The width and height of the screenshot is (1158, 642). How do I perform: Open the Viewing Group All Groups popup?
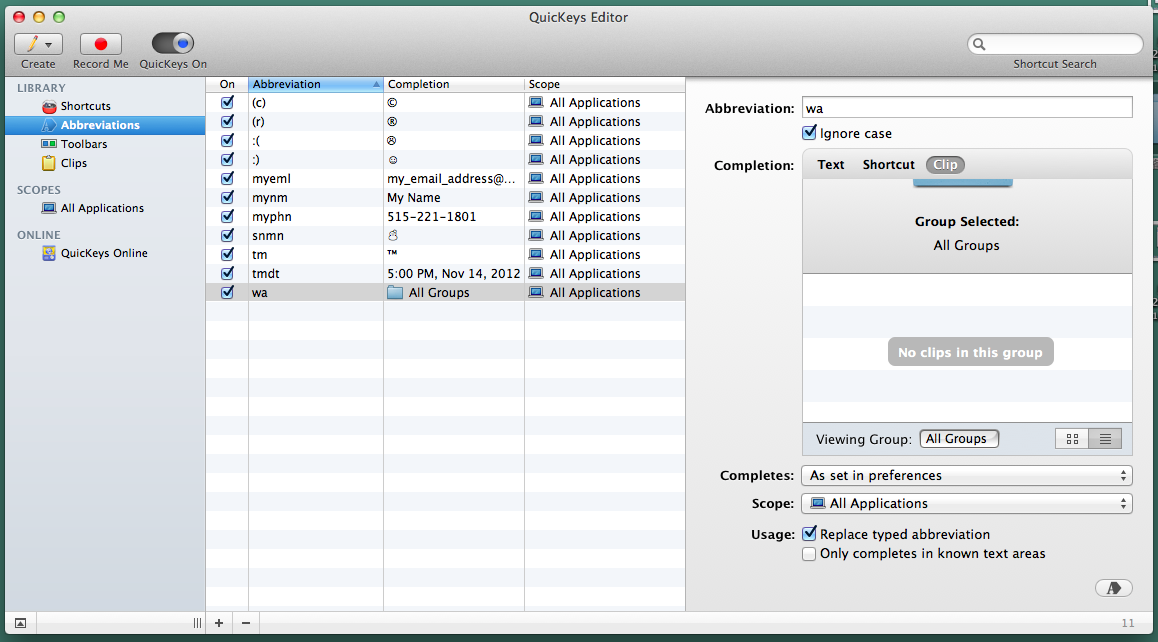coord(959,439)
